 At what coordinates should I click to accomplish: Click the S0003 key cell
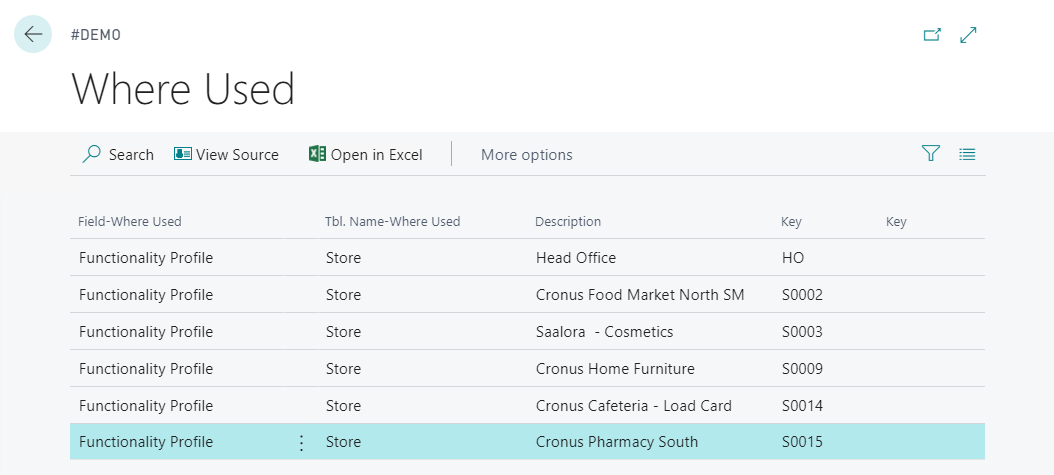click(802, 332)
